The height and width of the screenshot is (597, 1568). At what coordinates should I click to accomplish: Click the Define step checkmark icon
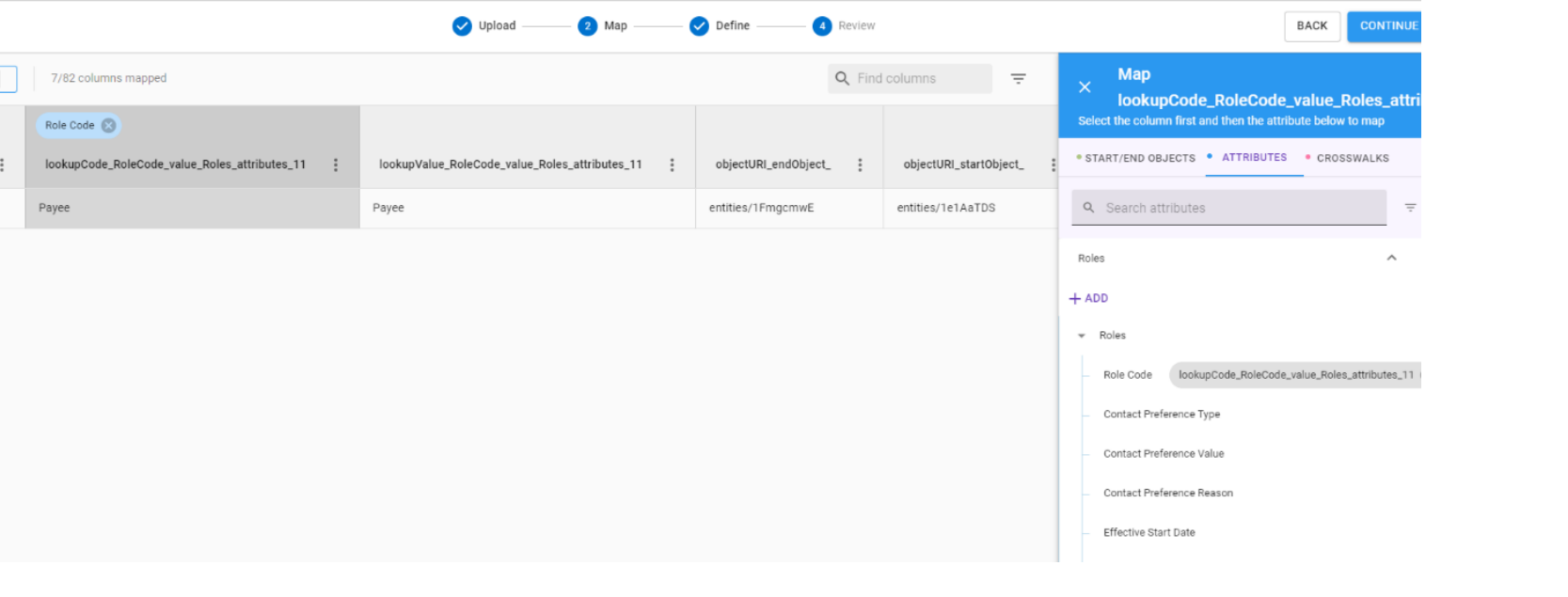(699, 26)
